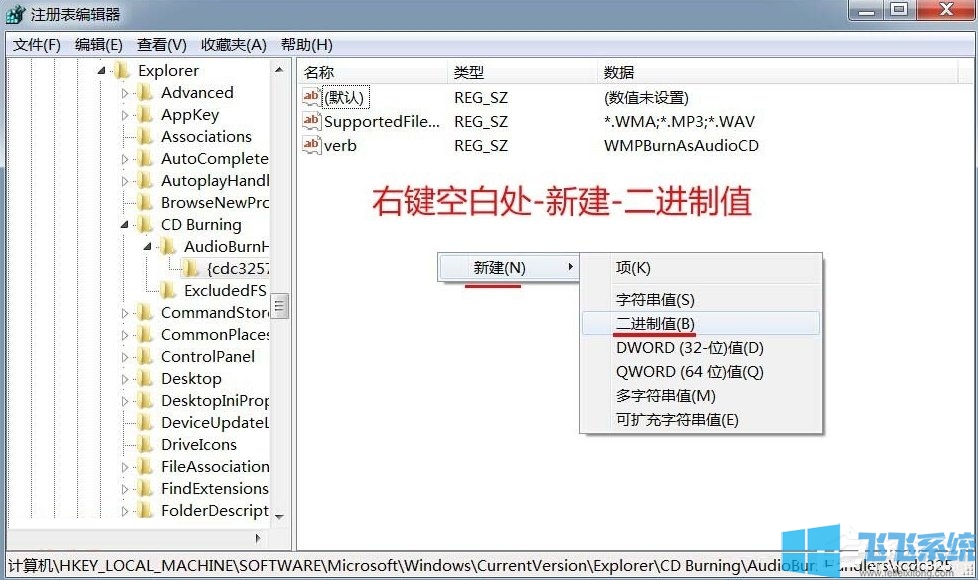Open the 查看(V) menu
Viewport: 978px width, 580px height.
(163, 44)
